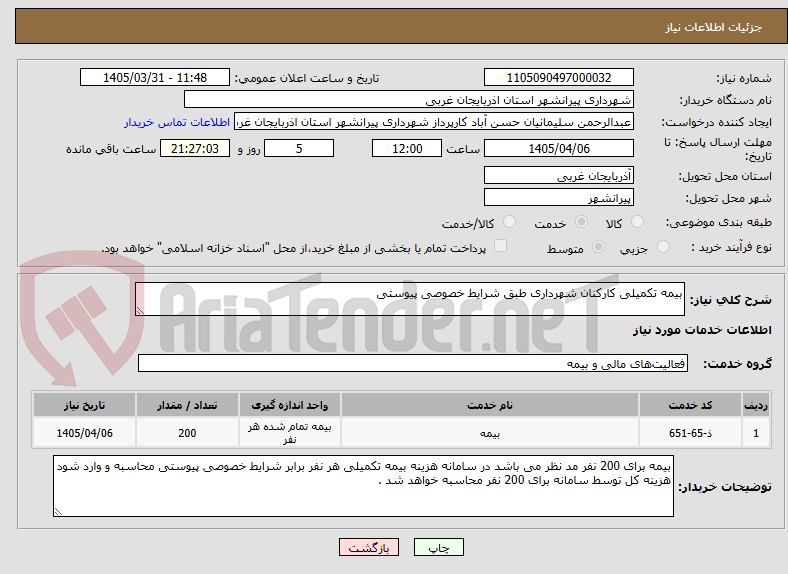Click the جزئیات اطلاعات نیاز page header
The width and height of the screenshot is (788, 574).
tap(714, 27)
